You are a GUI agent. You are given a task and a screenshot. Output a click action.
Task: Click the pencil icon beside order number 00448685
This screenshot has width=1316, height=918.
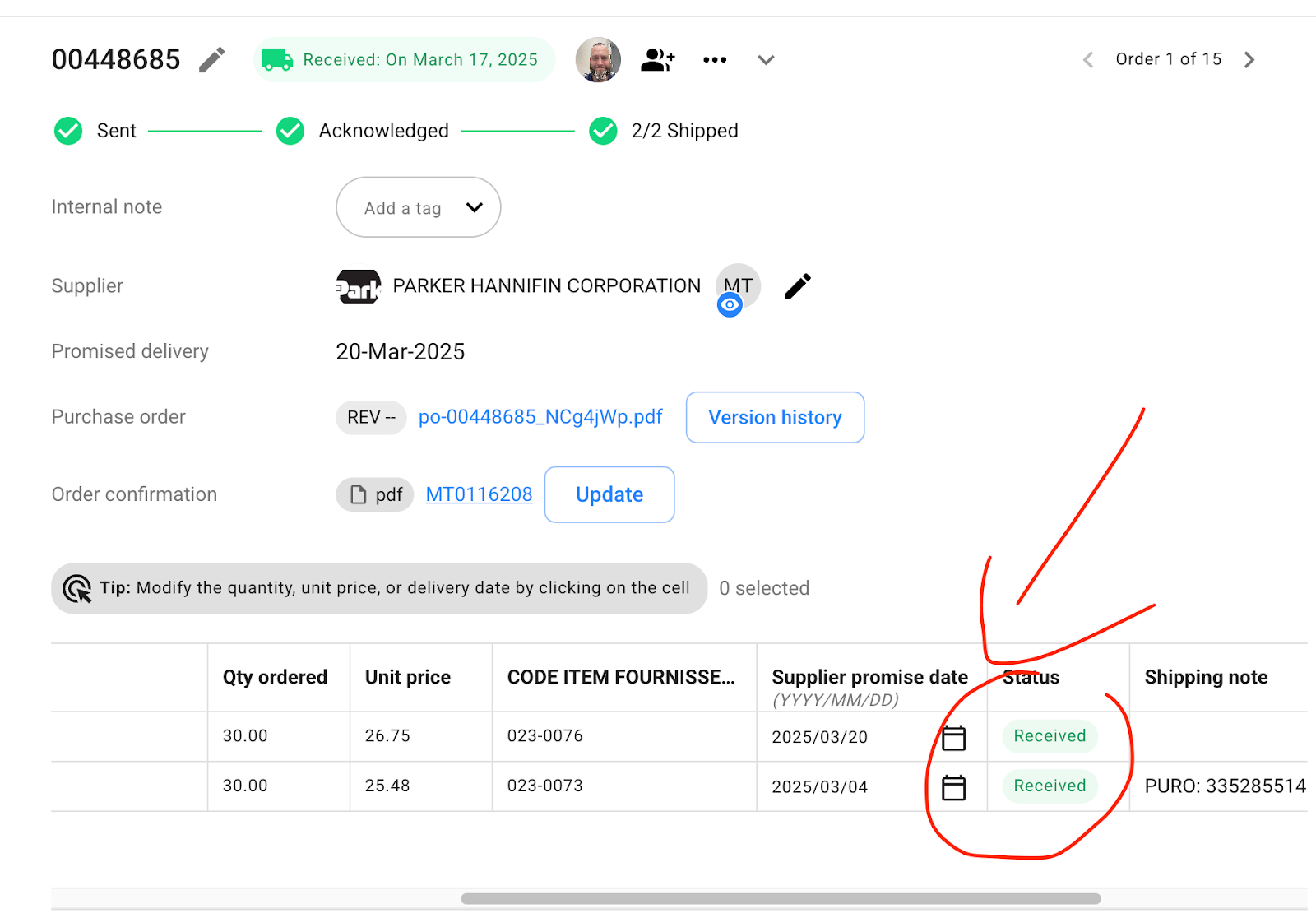pos(211,60)
